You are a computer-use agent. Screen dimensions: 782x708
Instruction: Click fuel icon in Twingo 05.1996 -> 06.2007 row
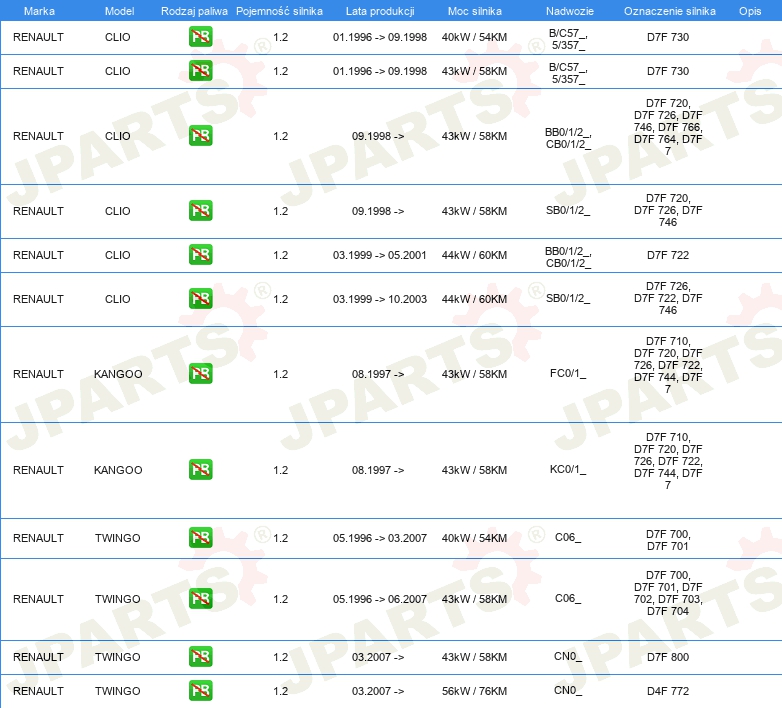(x=200, y=598)
